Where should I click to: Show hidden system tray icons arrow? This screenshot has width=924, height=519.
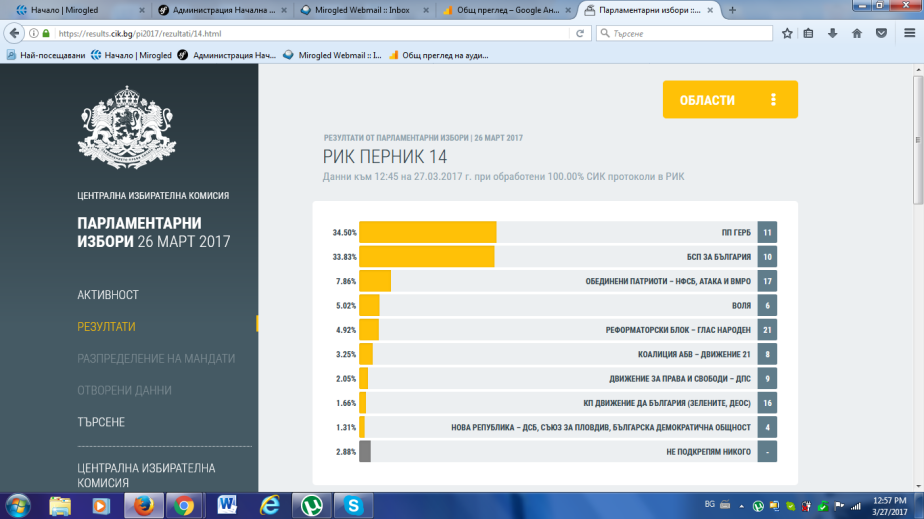741,505
